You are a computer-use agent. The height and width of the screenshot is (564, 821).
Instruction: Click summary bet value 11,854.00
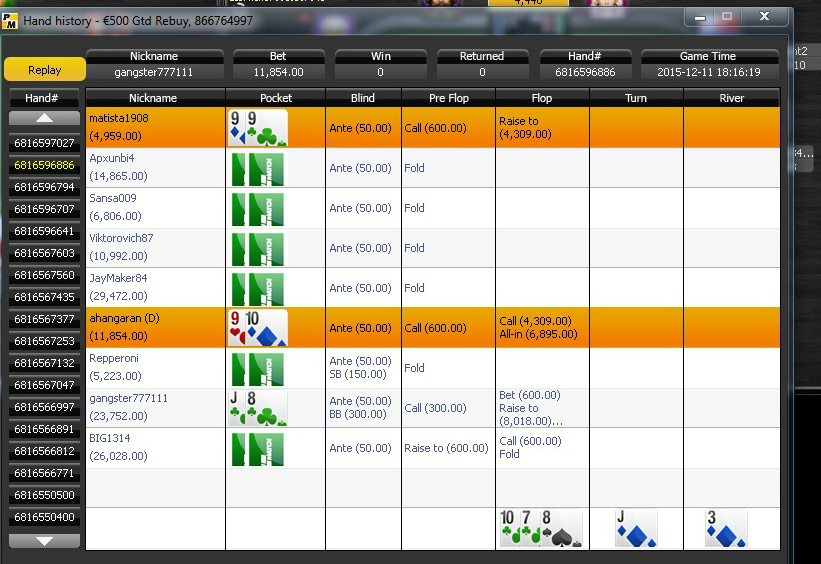coord(278,72)
